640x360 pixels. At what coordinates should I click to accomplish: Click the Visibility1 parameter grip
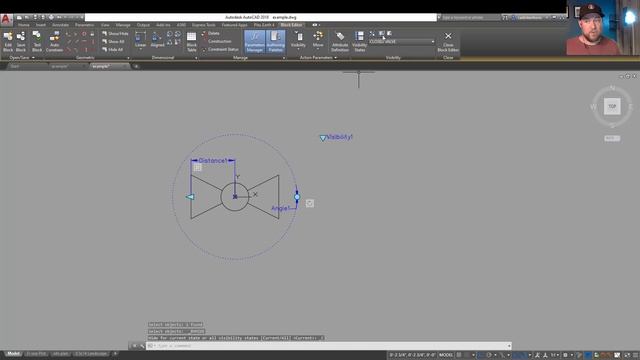pos(322,138)
